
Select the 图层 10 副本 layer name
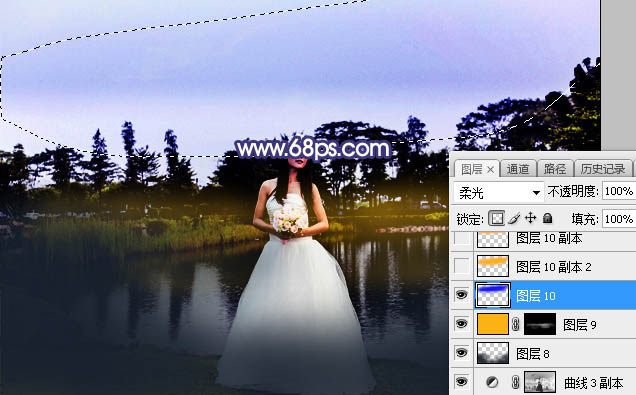[x=549, y=238]
